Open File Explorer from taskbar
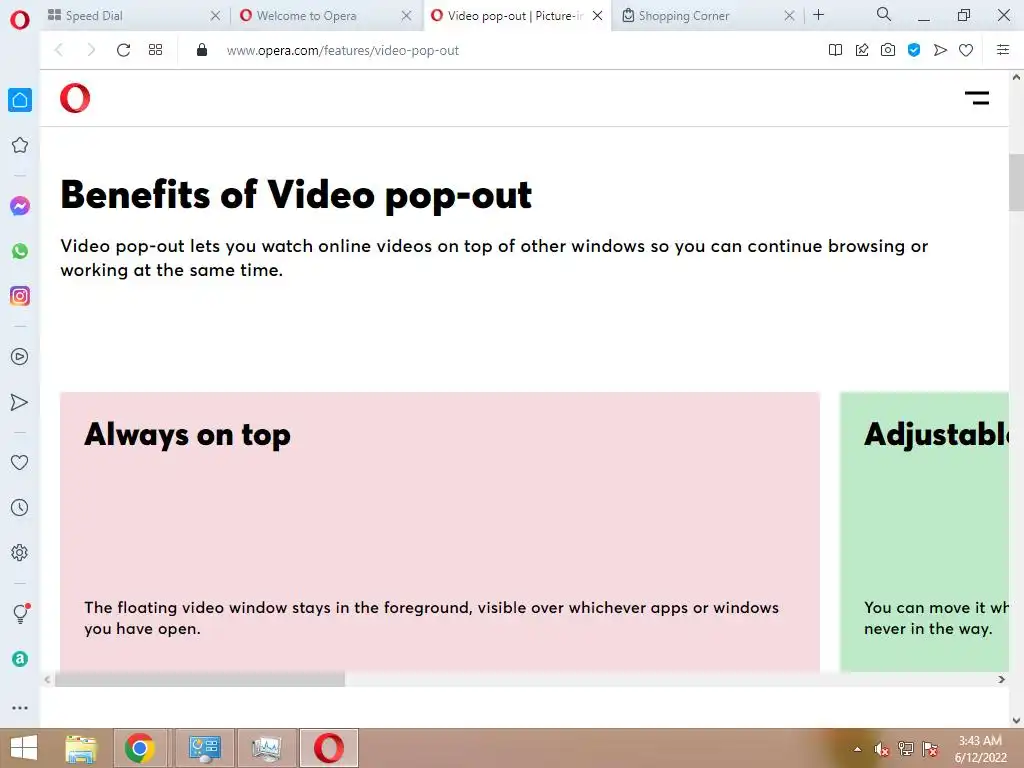Screen dimensions: 1024x768 pos(81,748)
